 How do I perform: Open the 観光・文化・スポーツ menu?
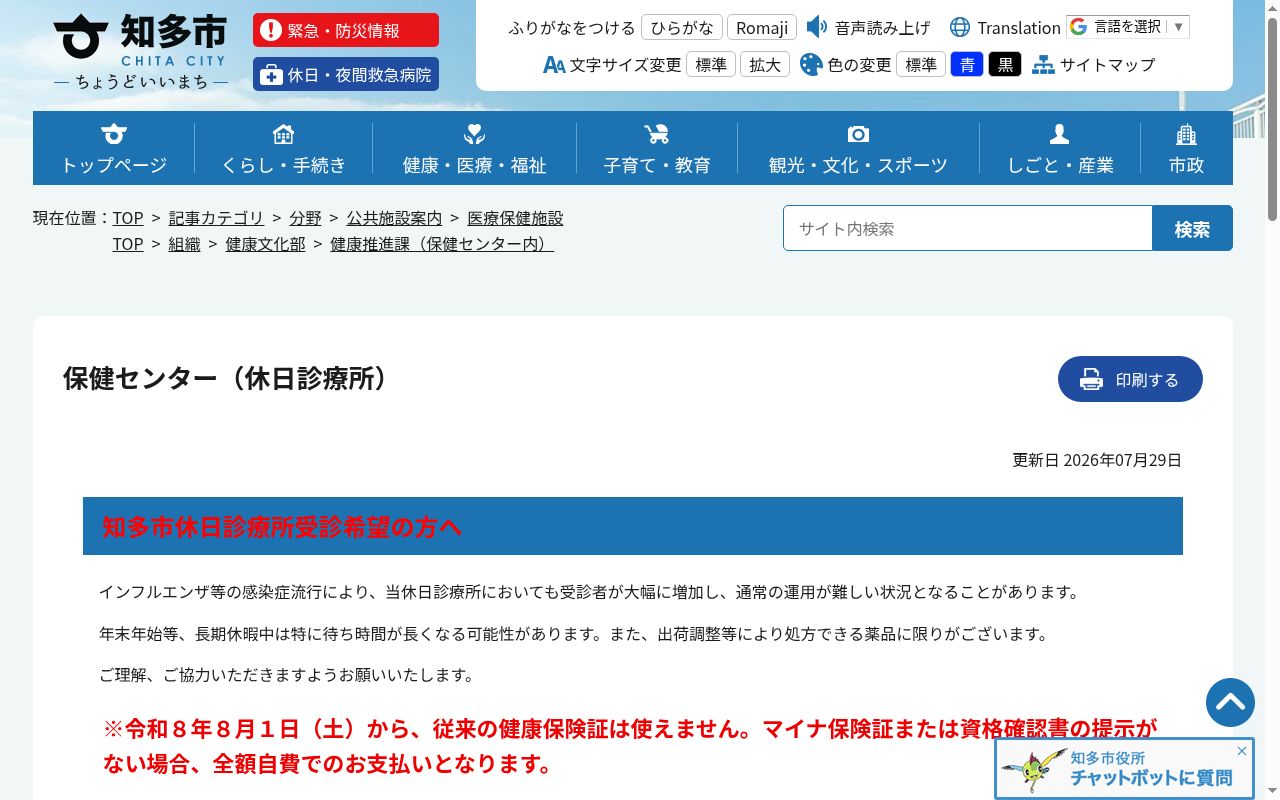coord(858,149)
